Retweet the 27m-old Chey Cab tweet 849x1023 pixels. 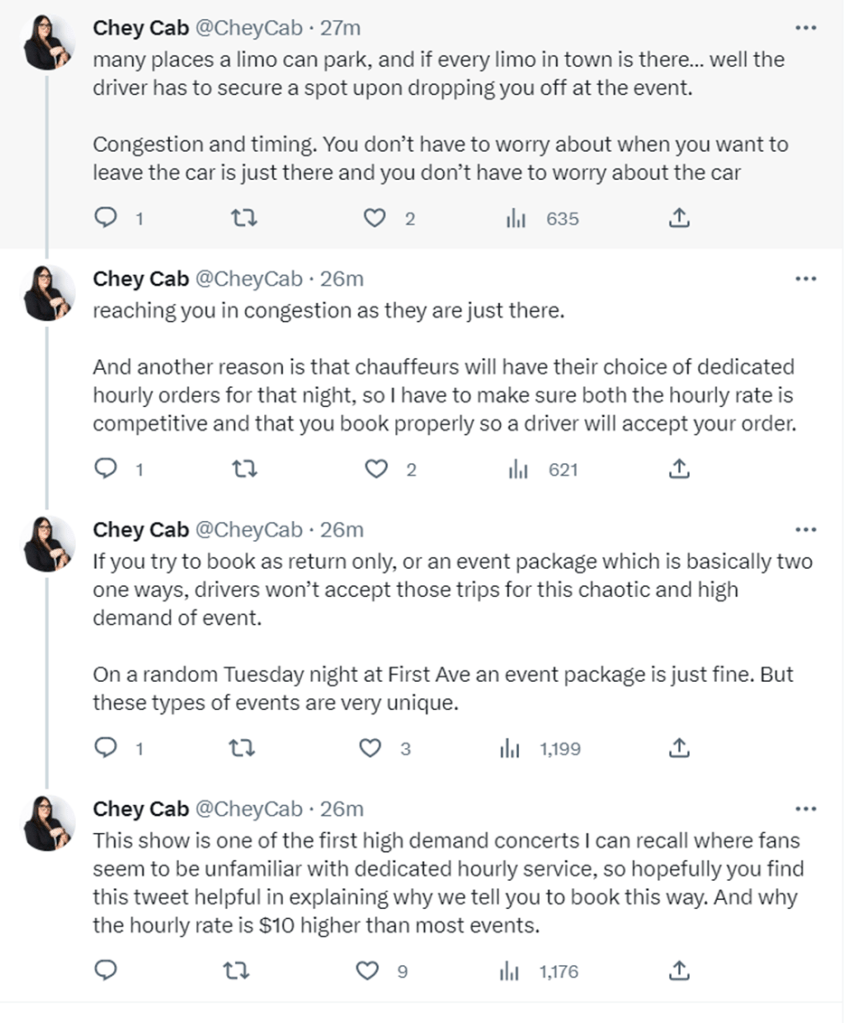pos(243,218)
